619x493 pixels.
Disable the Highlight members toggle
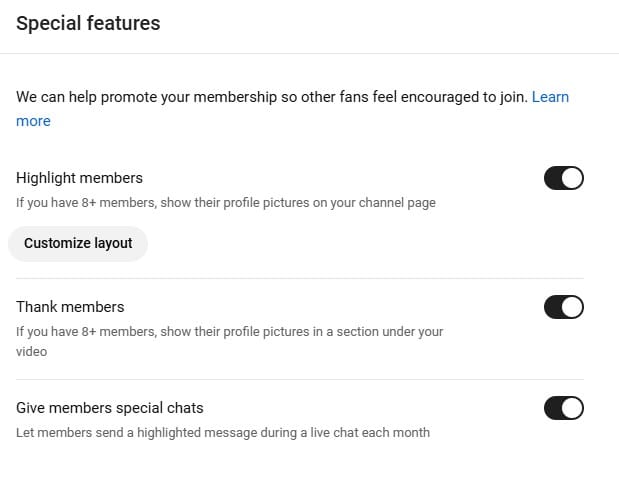563,178
